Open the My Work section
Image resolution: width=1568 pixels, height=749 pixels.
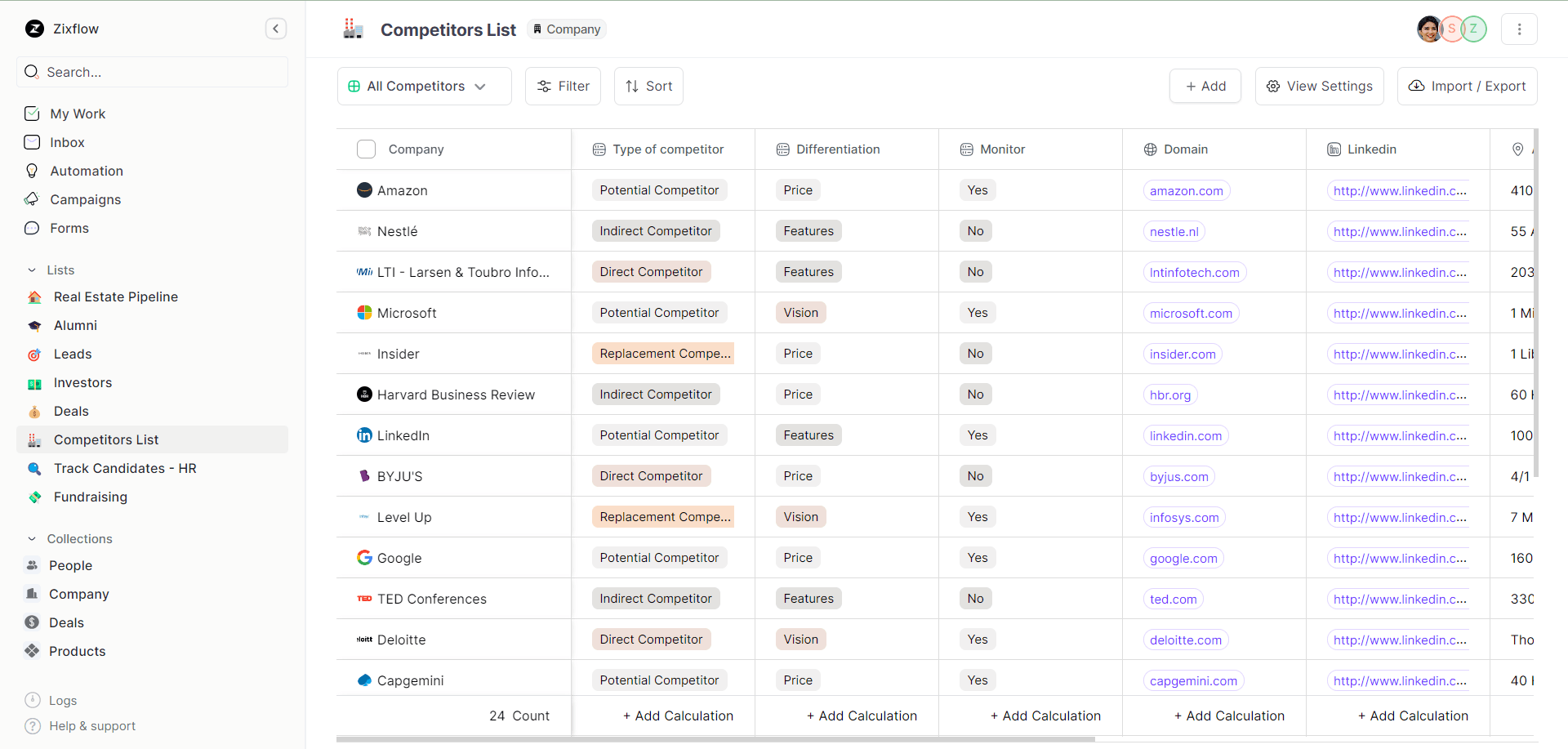[78, 114]
